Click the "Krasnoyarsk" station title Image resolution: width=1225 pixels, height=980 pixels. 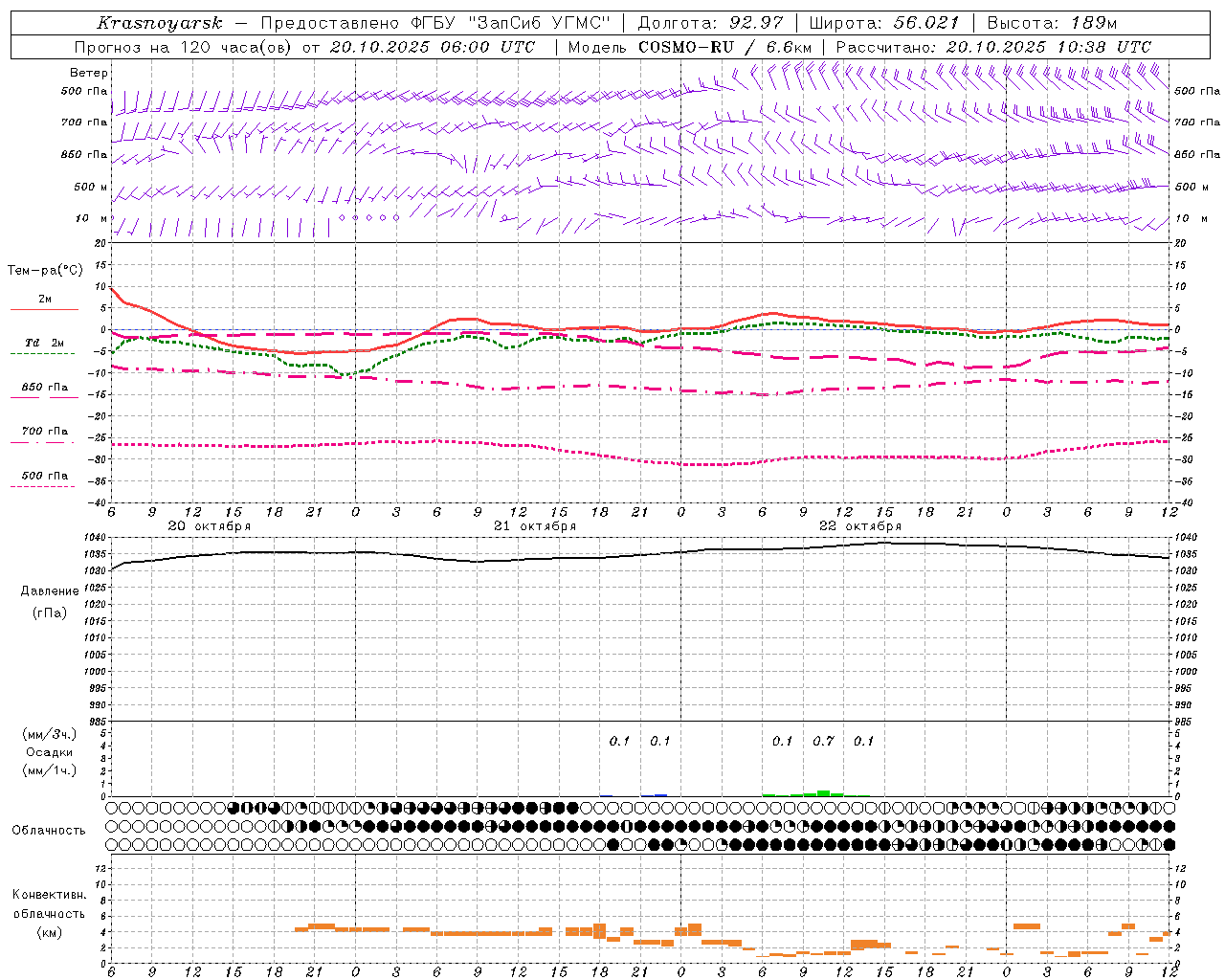(x=159, y=23)
